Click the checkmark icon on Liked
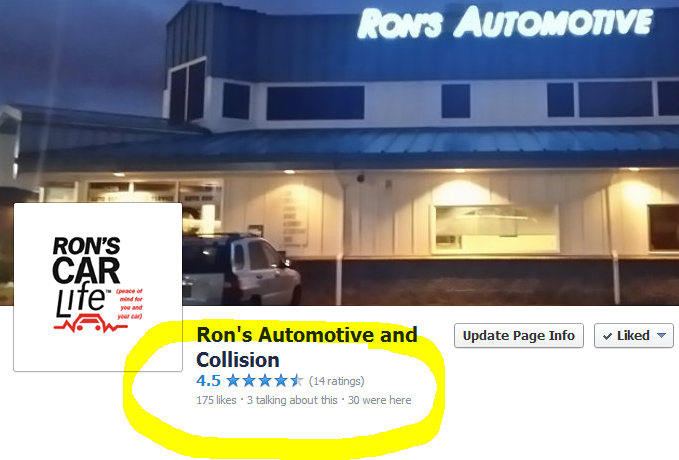 [x=607, y=336]
